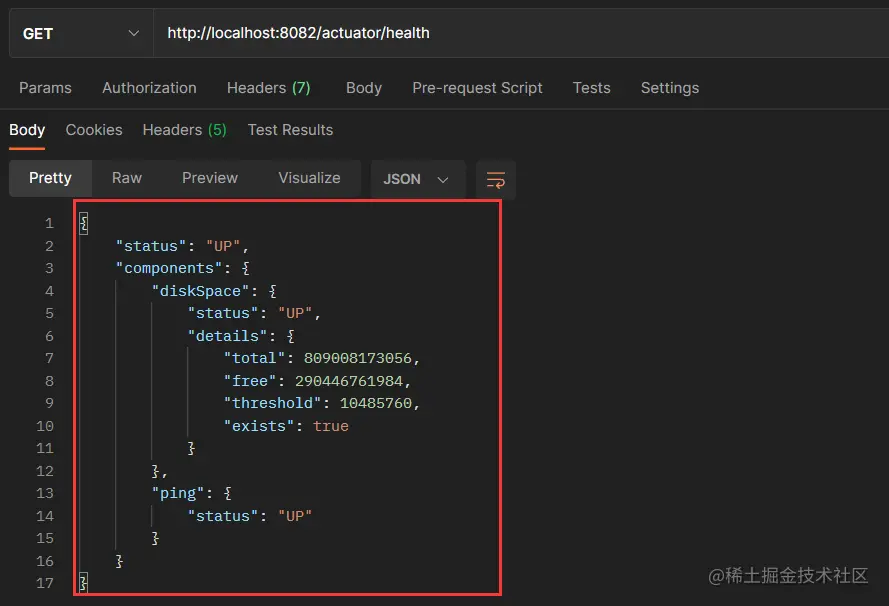Screen dimensions: 889x606
Task: Toggle the line wrap icon
Action: click(x=496, y=180)
